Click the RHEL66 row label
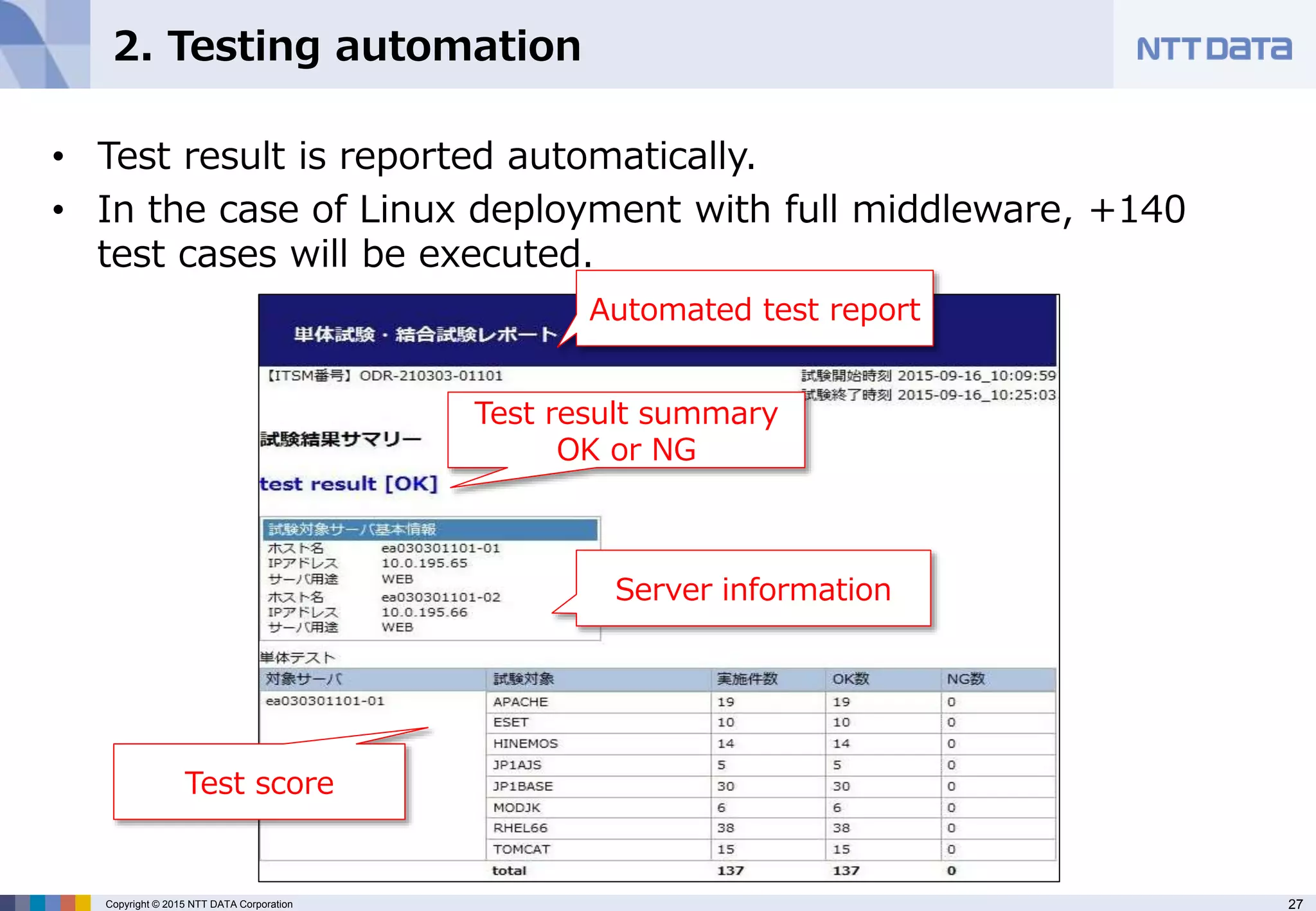 520,828
